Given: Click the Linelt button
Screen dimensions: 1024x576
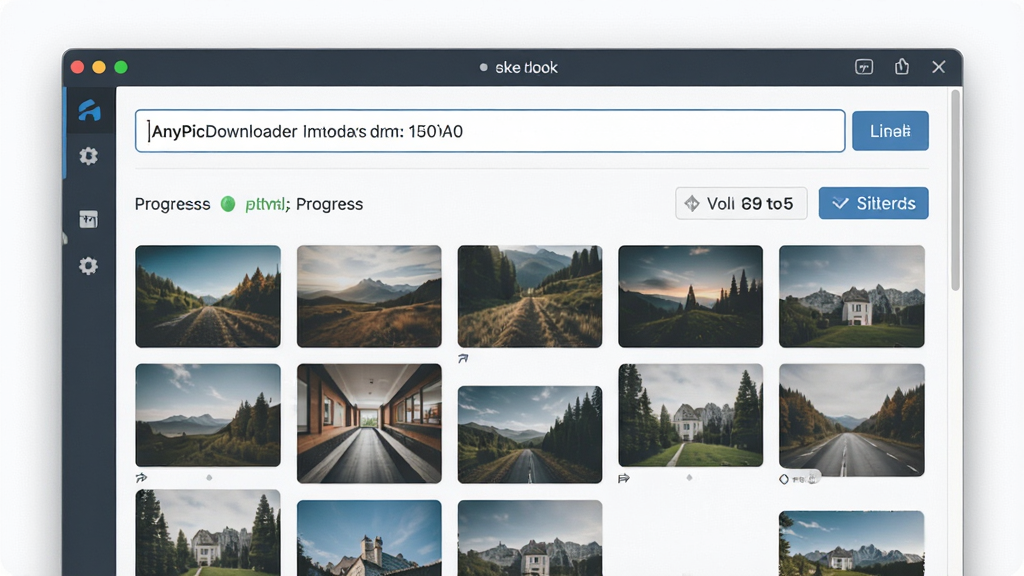Looking at the screenshot, I should coord(890,131).
